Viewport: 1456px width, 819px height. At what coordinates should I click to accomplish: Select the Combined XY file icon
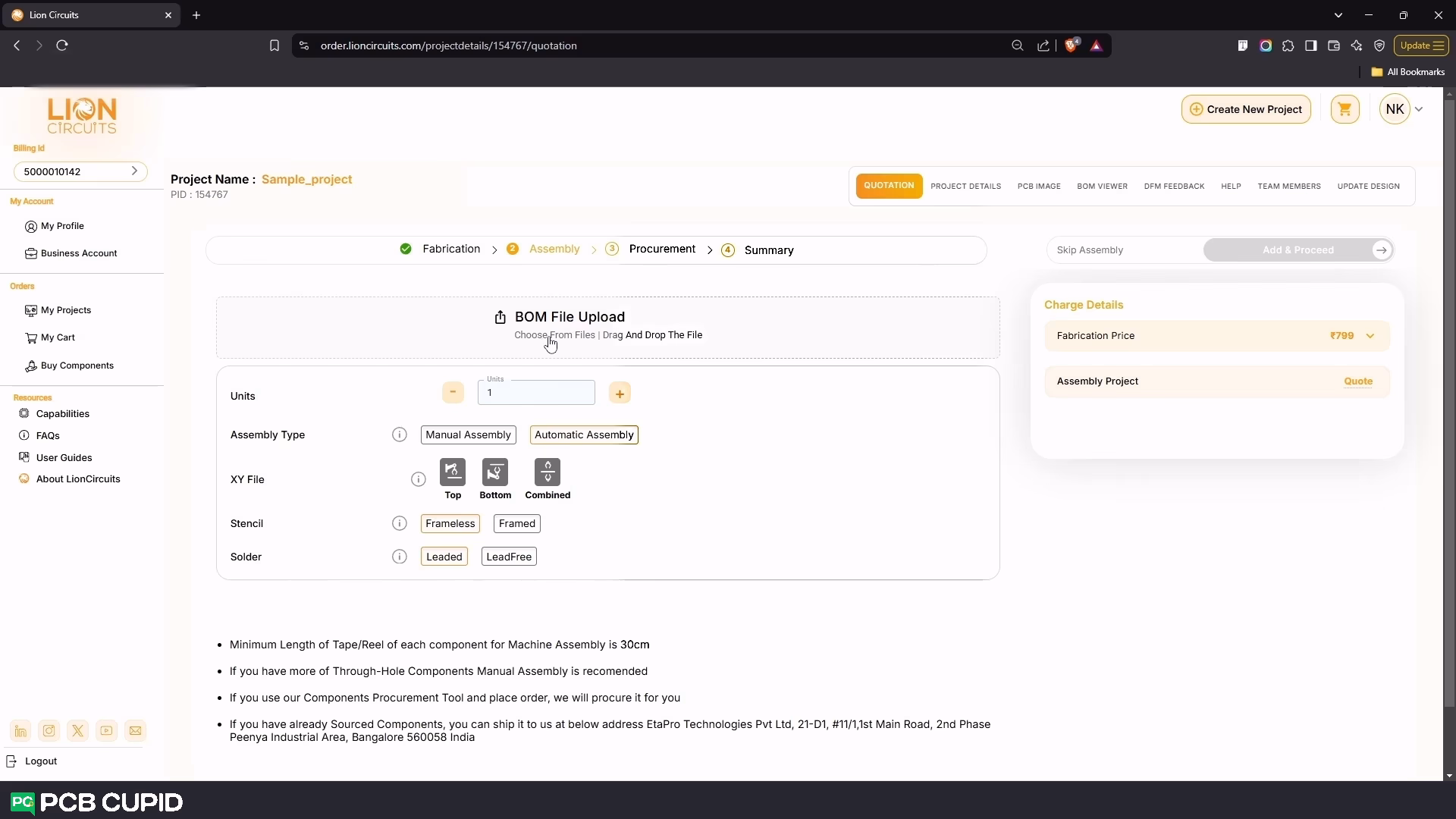(x=548, y=472)
